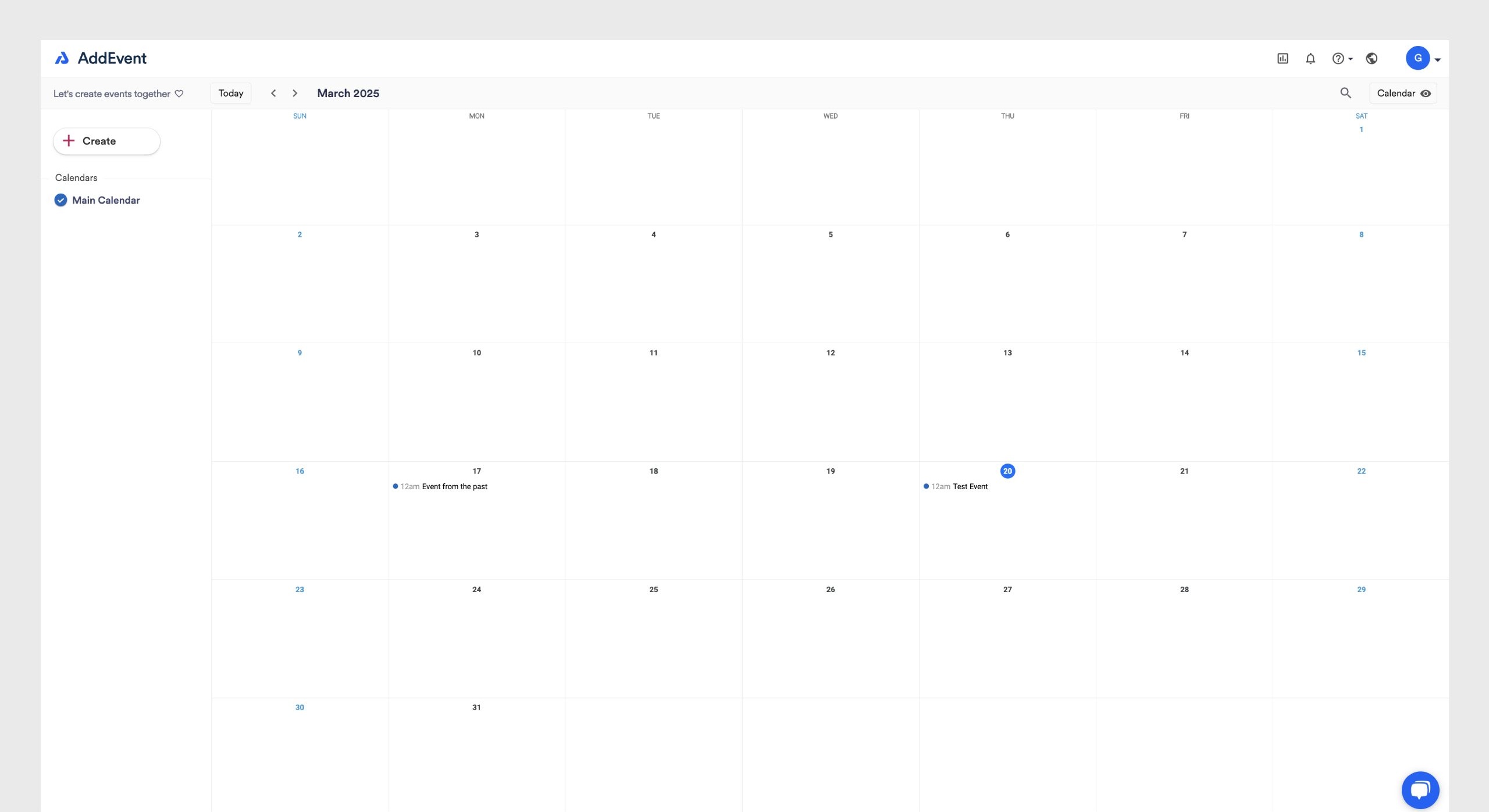Toggle the Main Calendar visibility checkmark
1489x812 pixels.
(x=60, y=200)
